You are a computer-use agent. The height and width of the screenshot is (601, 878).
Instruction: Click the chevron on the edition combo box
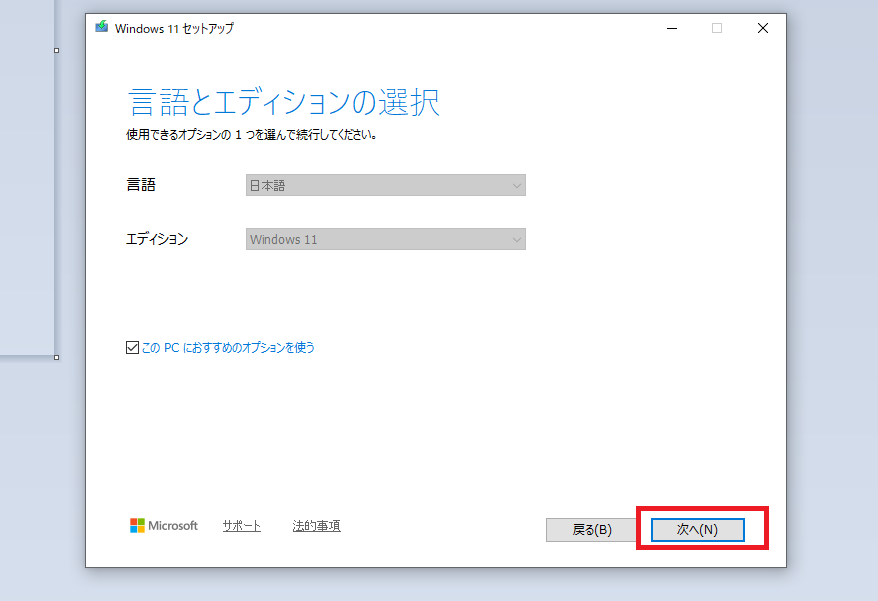point(516,239)
